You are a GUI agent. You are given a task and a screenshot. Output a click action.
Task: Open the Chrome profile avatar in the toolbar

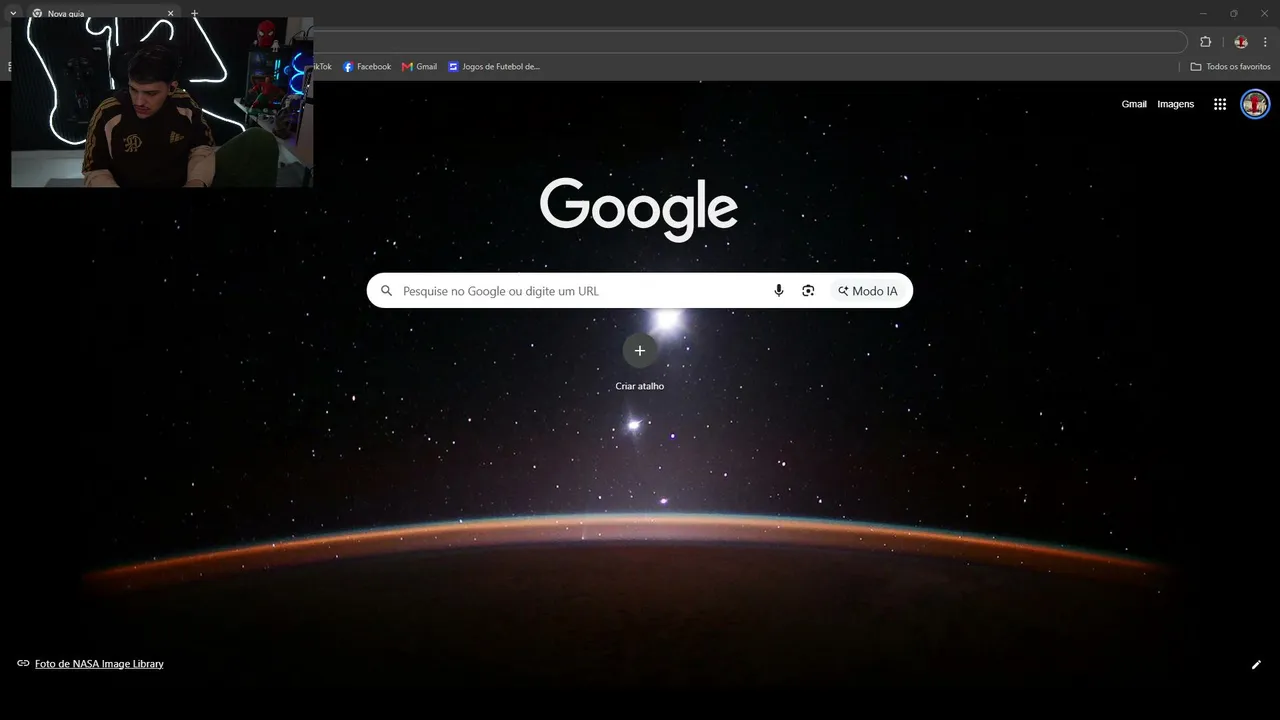click(1241, 42)
